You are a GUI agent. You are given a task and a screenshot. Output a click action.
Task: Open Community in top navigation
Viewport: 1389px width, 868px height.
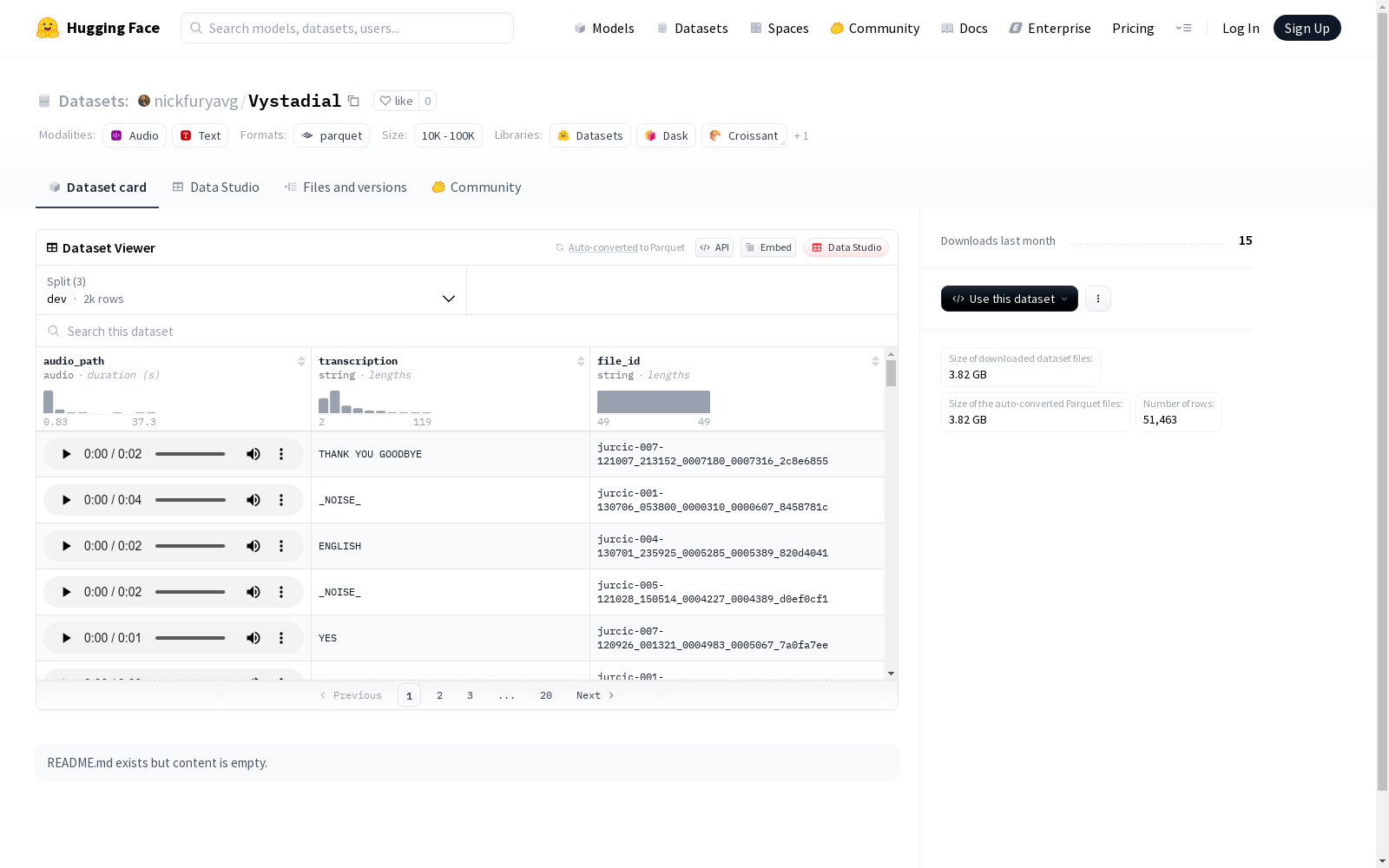(875, 28)
